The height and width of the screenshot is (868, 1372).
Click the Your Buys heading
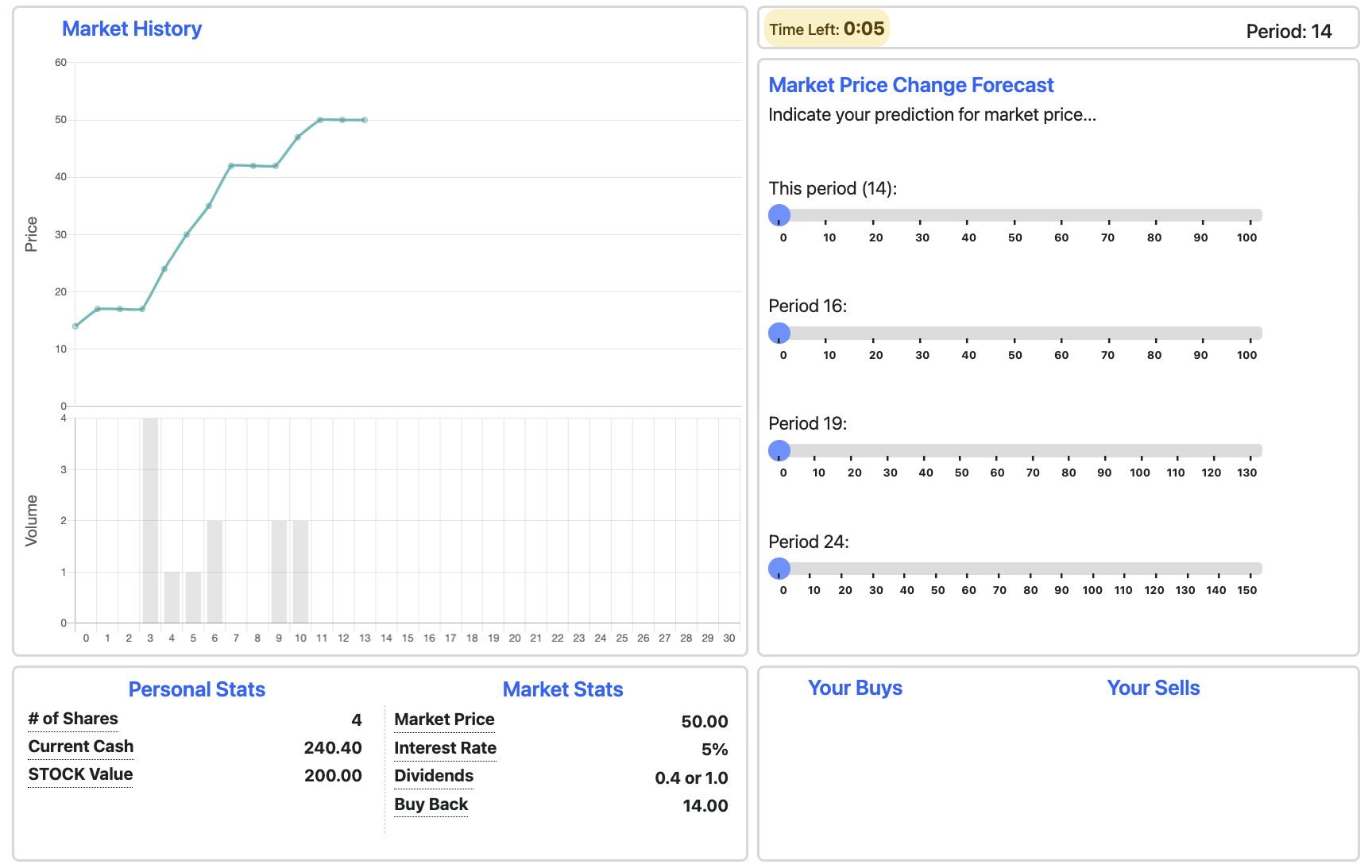click(x=855, y=688)
